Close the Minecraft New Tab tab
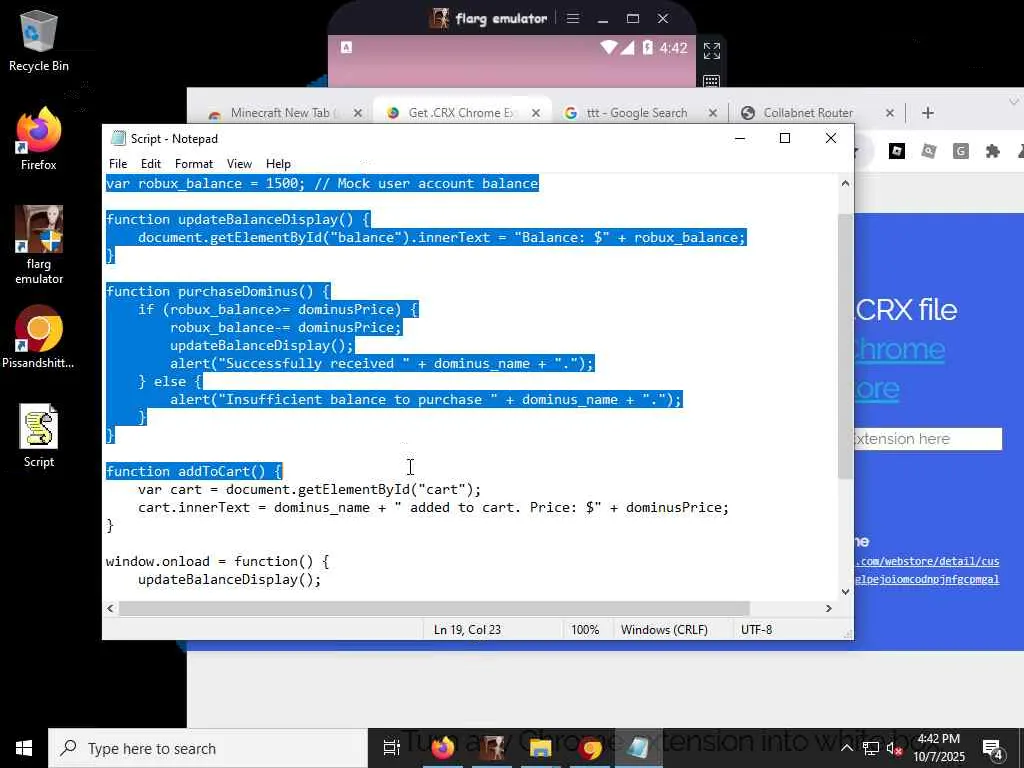Viewport: 1024px width, 768px height. 358,113
